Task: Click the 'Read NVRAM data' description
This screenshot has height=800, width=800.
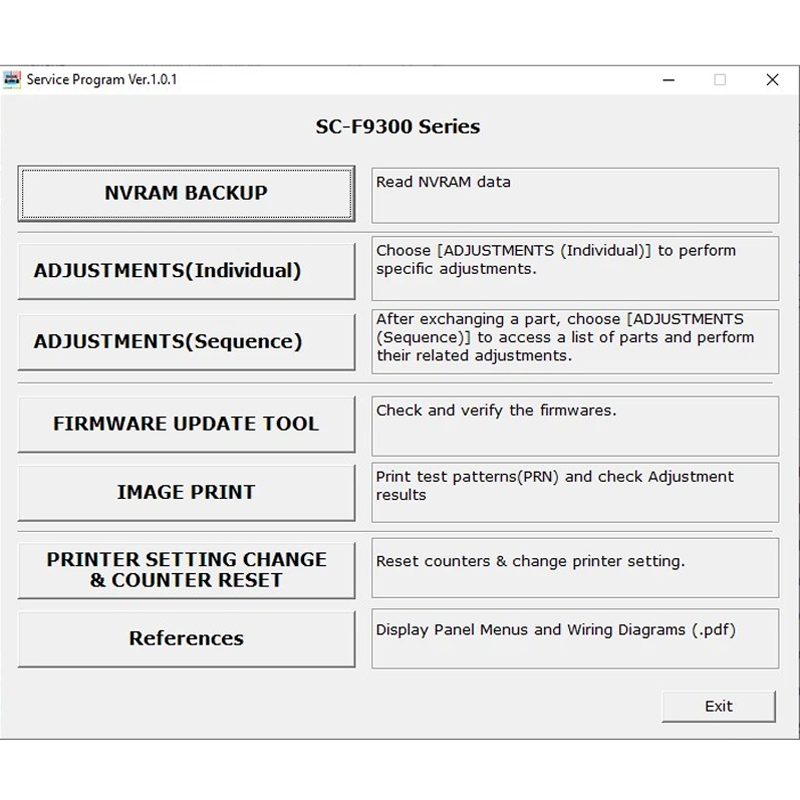Action: point(443,182)
